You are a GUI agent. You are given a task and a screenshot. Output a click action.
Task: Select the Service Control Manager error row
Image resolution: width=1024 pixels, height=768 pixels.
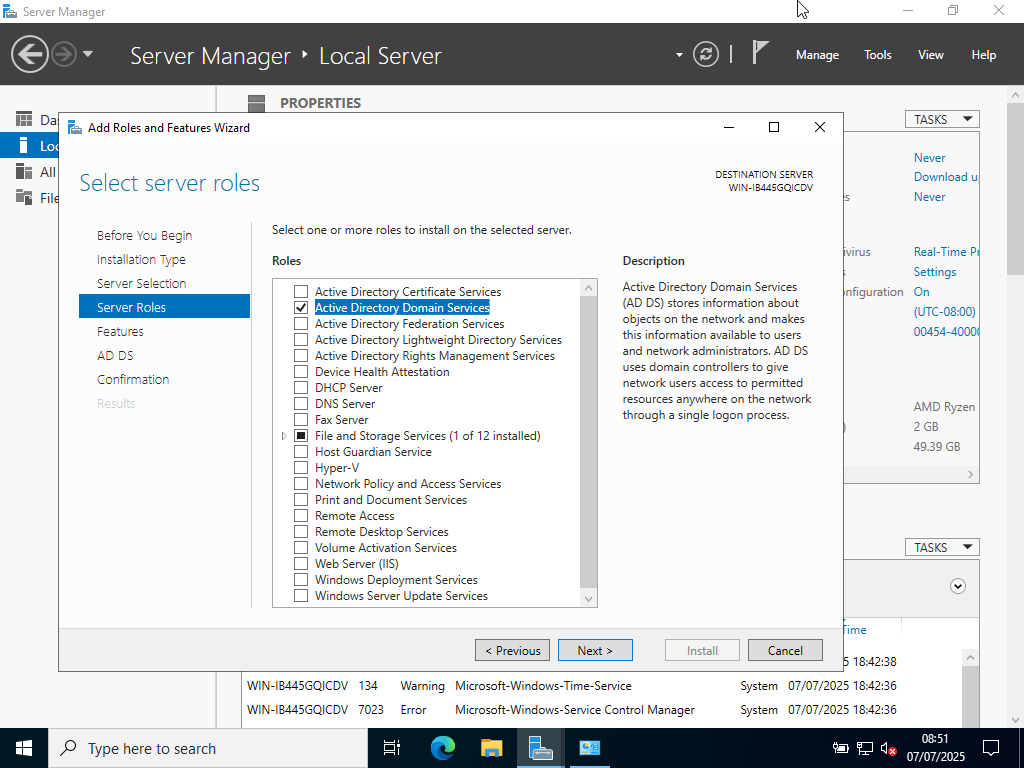pyautogui.click(x=571, y=710)
